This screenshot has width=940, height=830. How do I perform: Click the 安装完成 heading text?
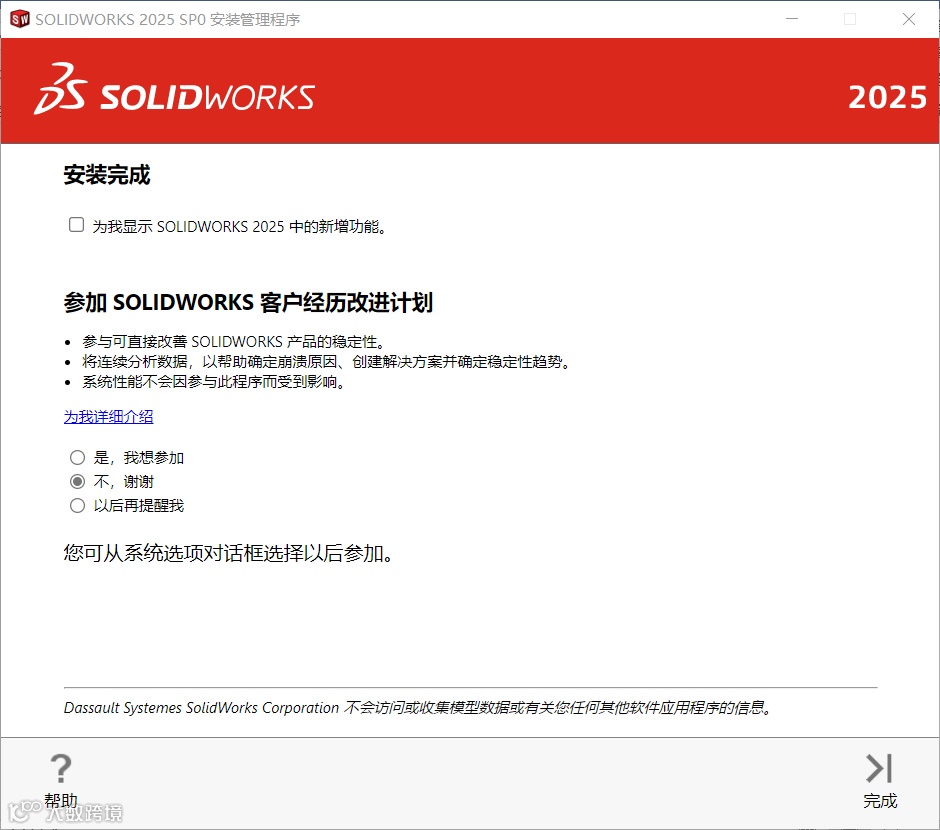[107, 175]
